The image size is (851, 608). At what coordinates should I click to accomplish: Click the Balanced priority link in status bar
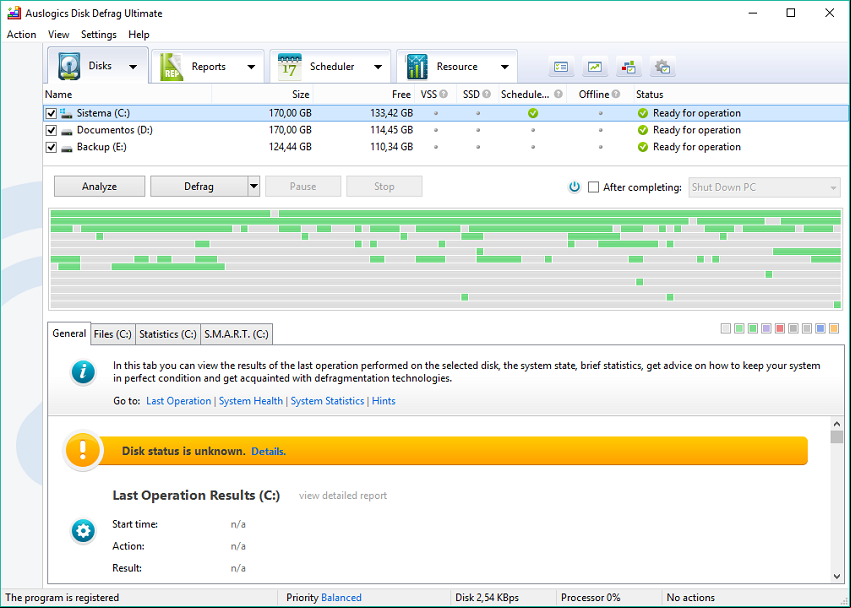[341, 598]
